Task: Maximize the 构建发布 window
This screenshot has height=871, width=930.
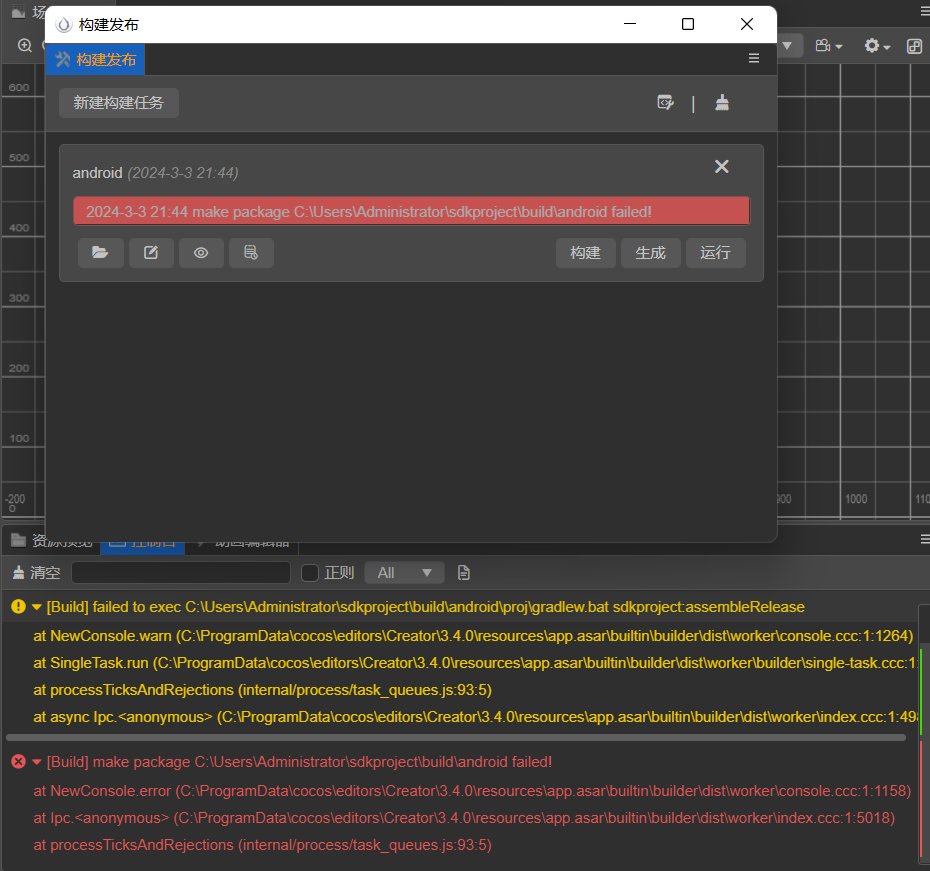Action: pos(688,24)
